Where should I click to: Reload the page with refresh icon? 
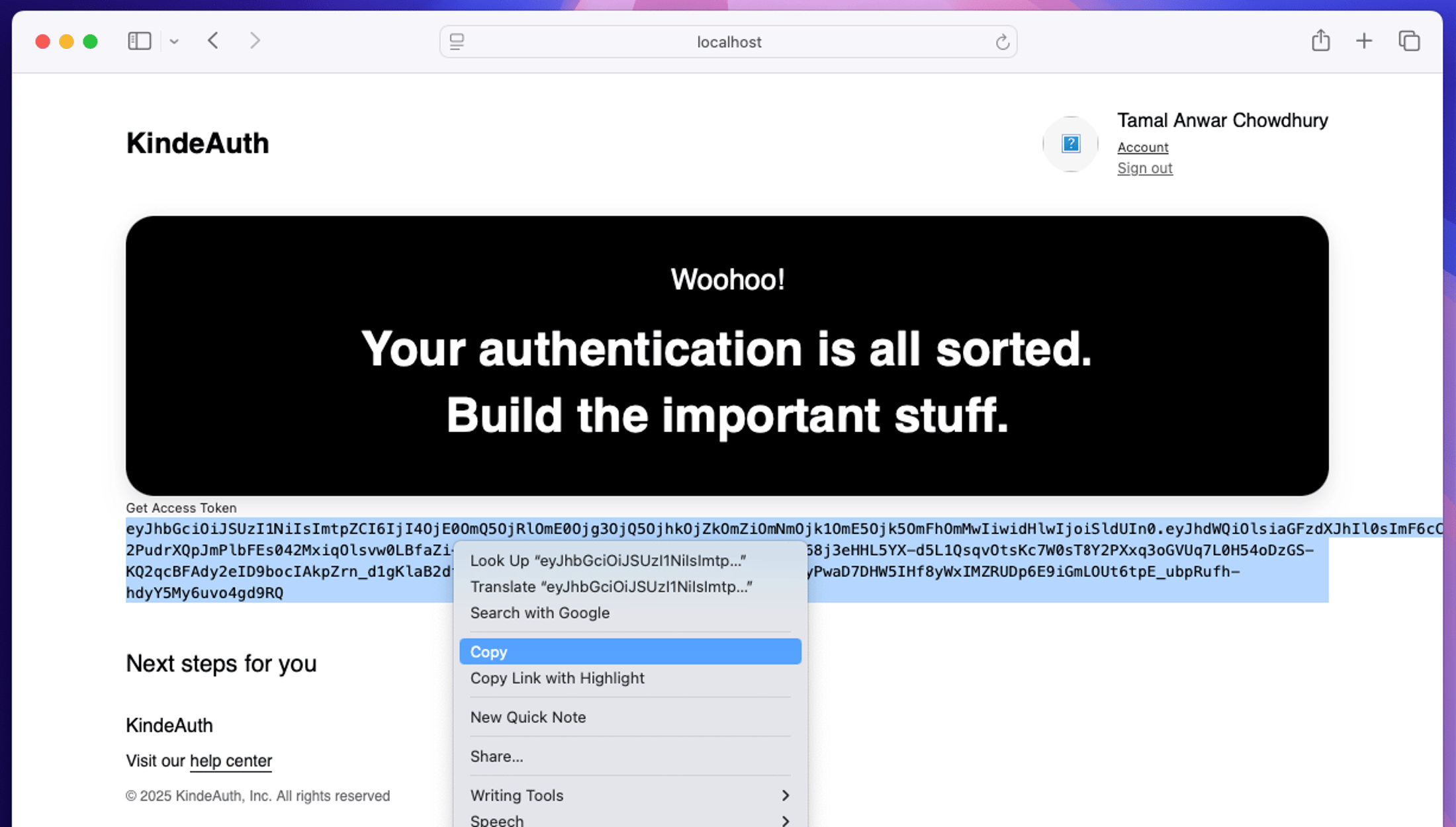[x=1002, y=42]
